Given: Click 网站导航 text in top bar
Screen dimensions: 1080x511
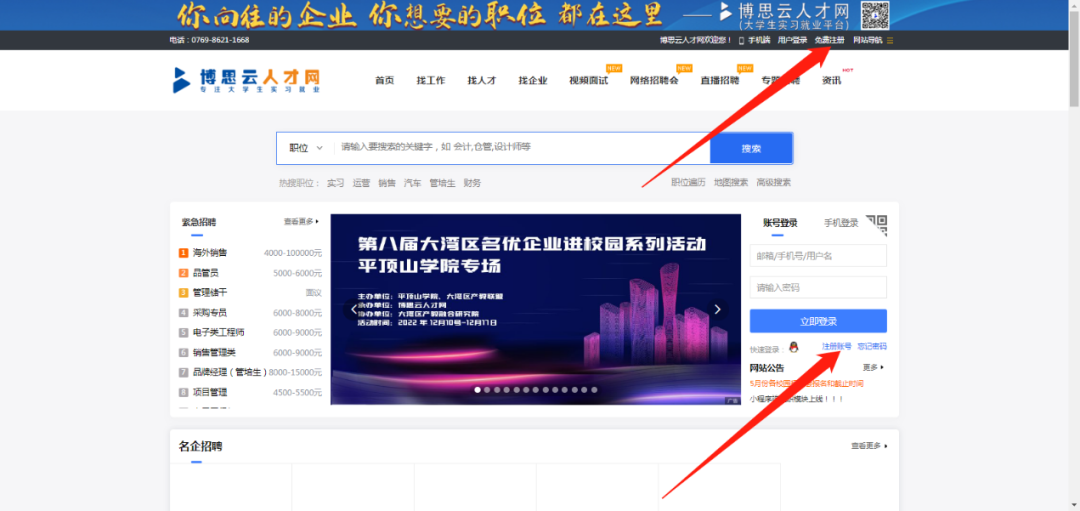Looking at the screenshot, I should [x=867, y=41].
